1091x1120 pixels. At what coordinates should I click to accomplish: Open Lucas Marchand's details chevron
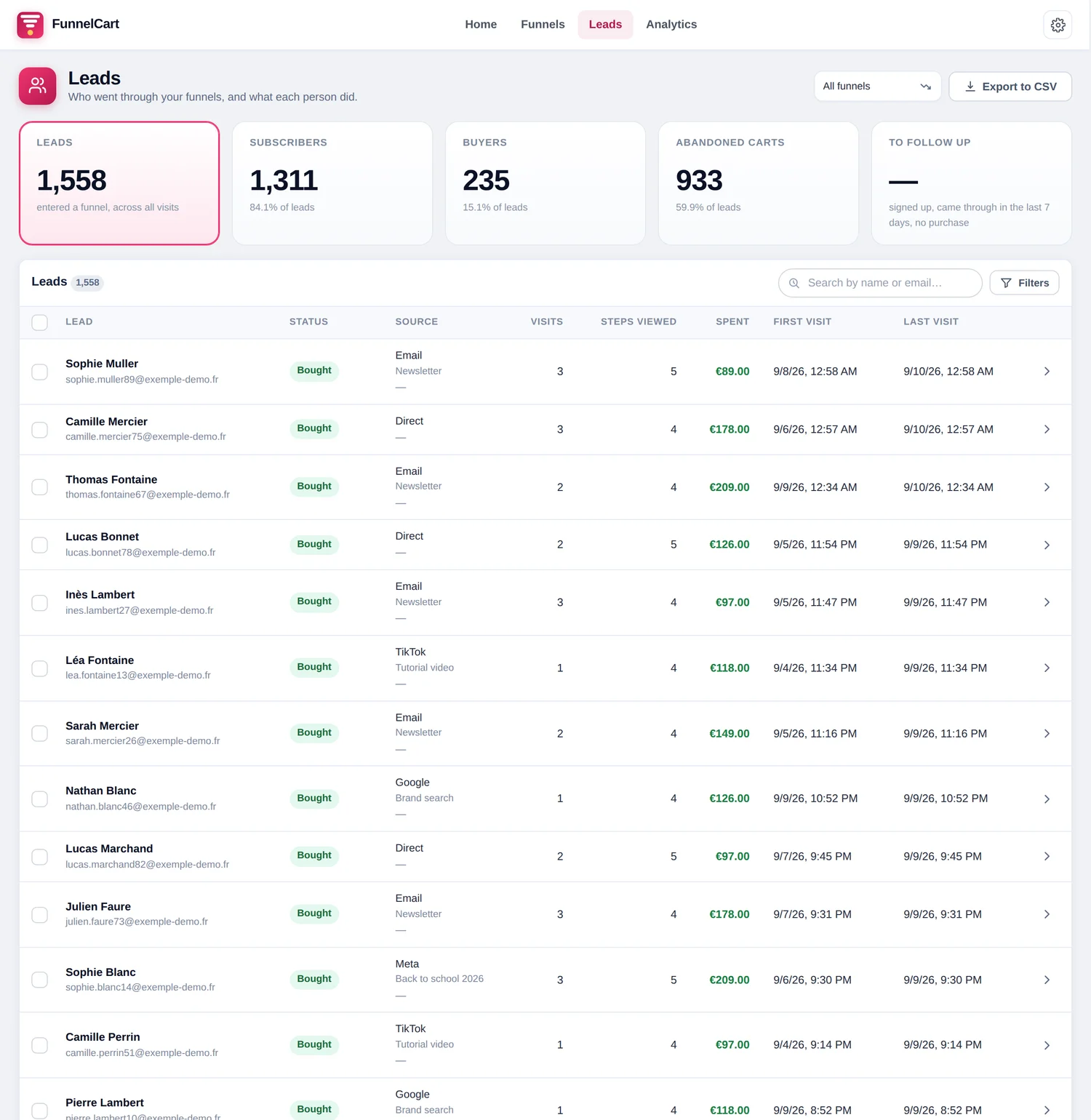point(1047,856)
